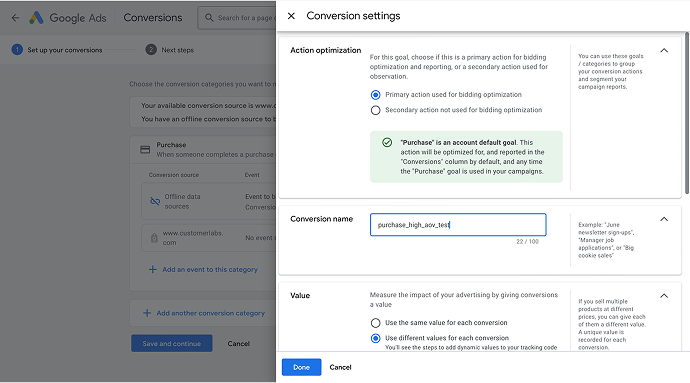Click Cancel in Conversion settings panel
Screen dimensions: 690x383
tap(340, 367)
